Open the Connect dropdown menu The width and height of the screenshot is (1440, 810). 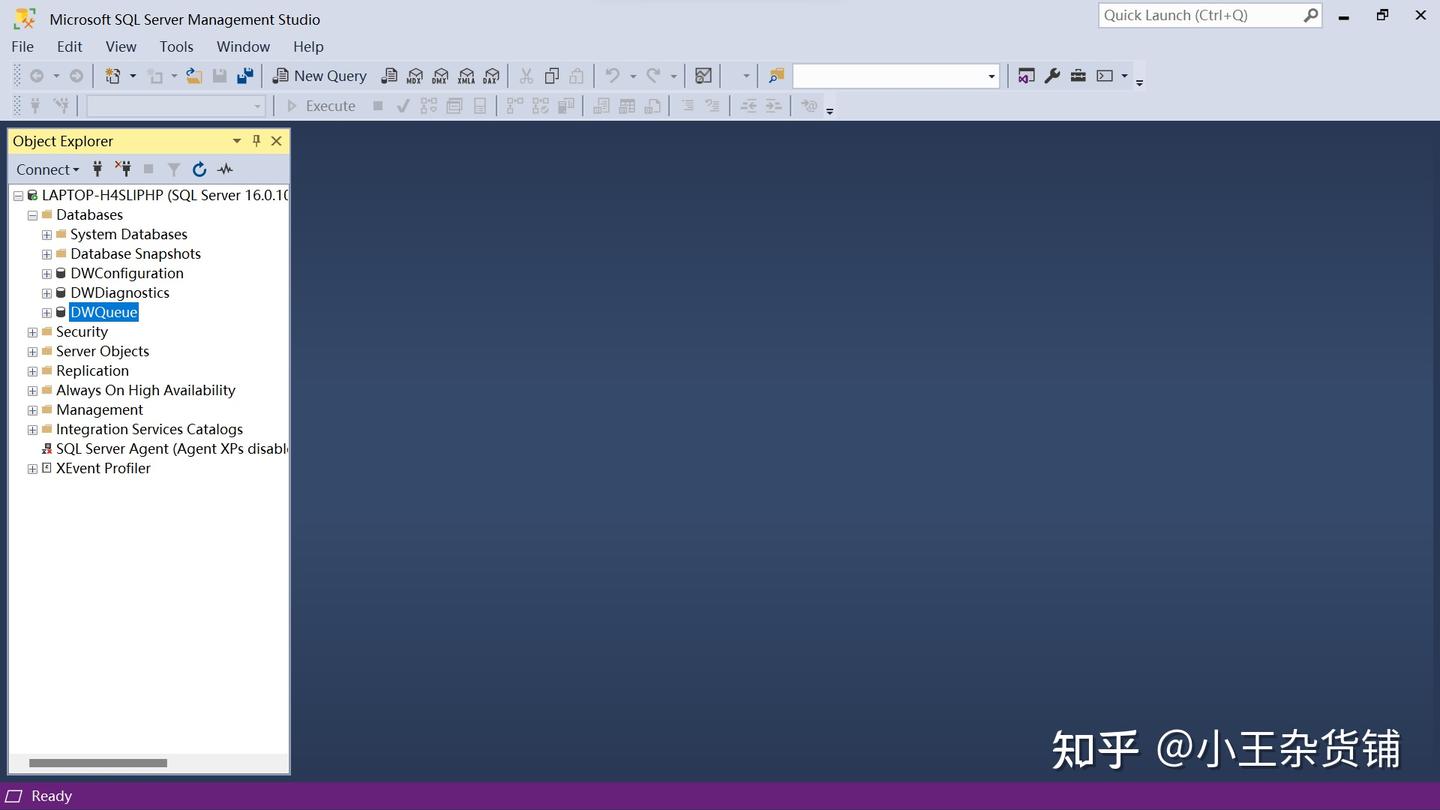pyautogui.click(x=46, y=169)
